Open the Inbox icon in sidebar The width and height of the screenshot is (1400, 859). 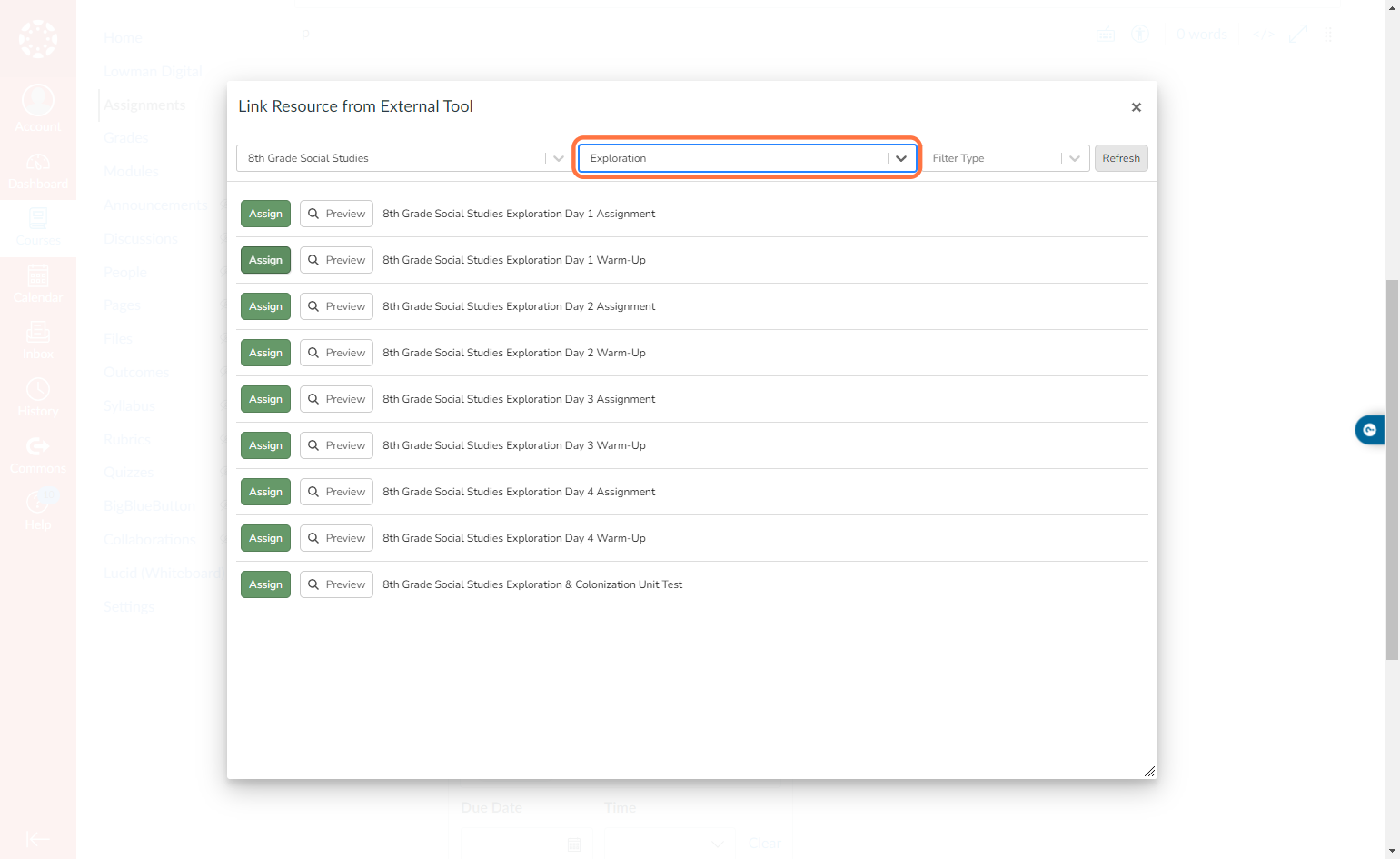(x=38, y=332)
